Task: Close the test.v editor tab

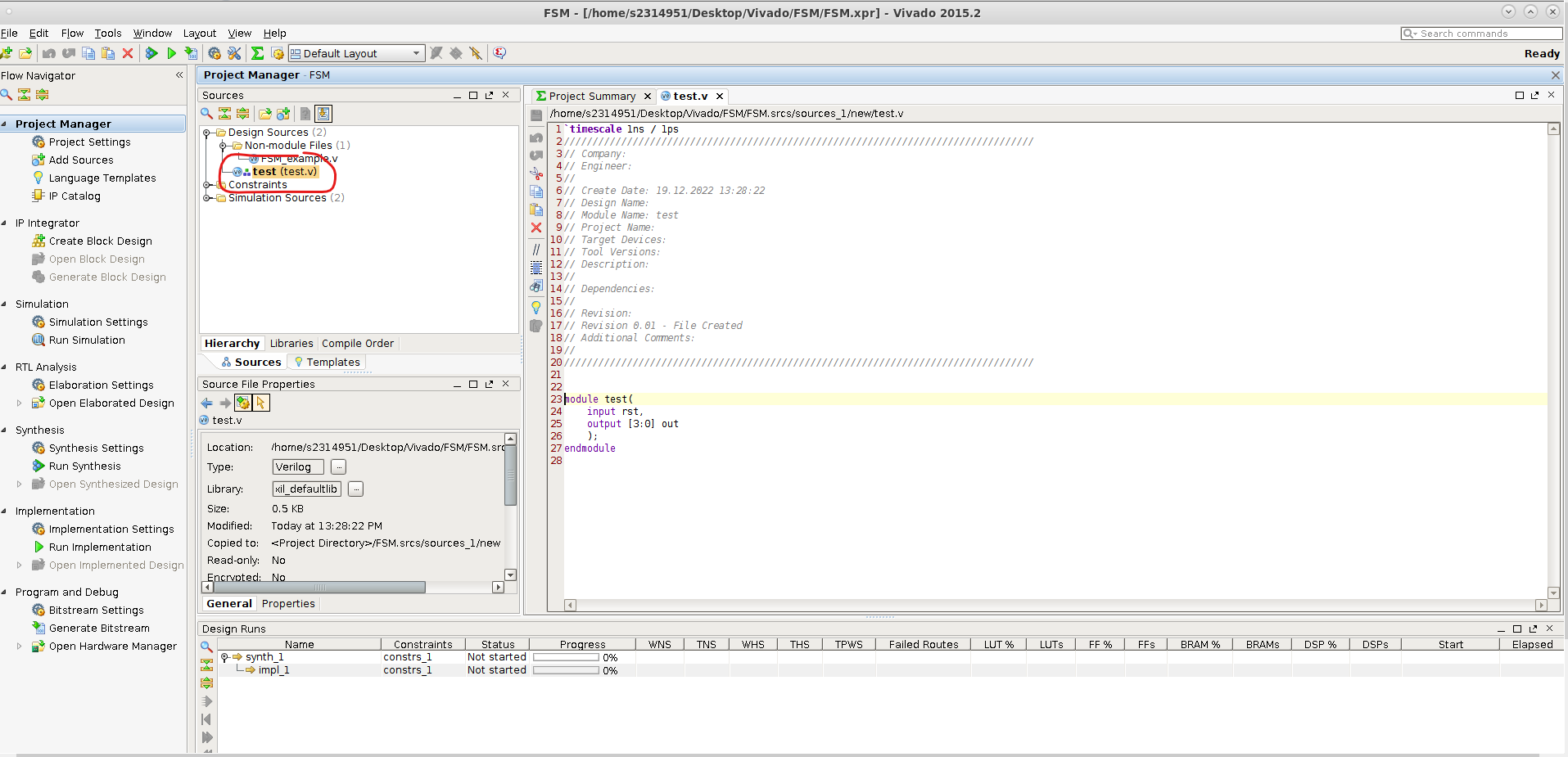Action: click(720, 97)
